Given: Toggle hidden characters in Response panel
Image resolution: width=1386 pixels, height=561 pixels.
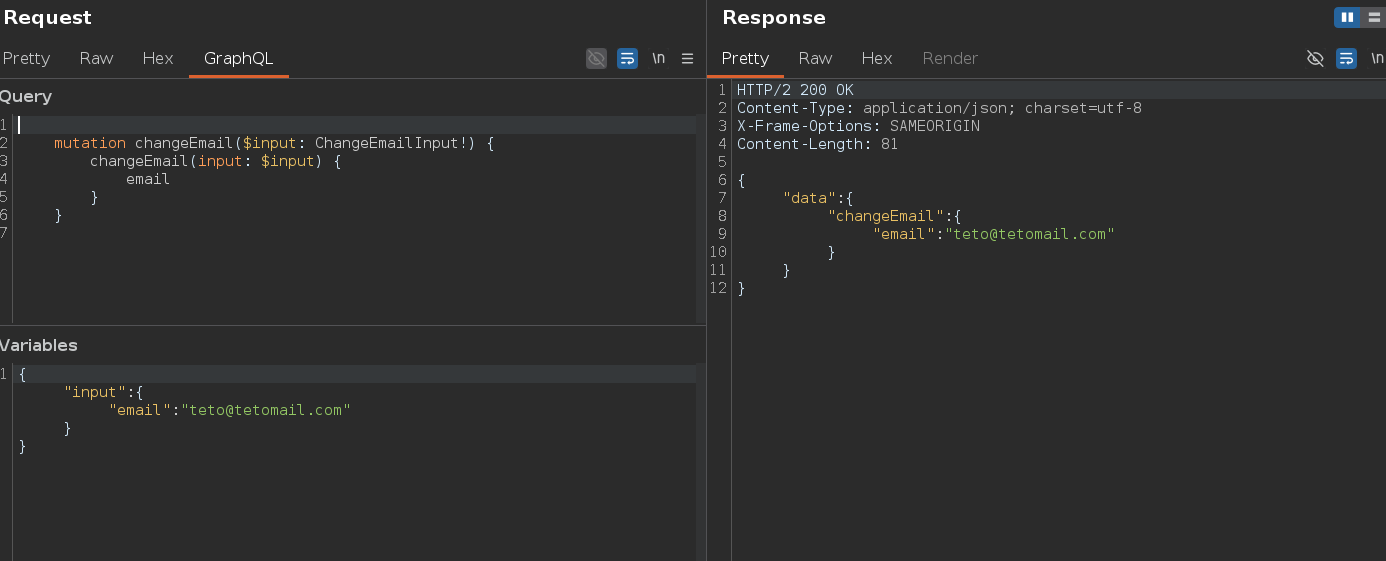Looking at the screenshot, I should point(1315,58).
